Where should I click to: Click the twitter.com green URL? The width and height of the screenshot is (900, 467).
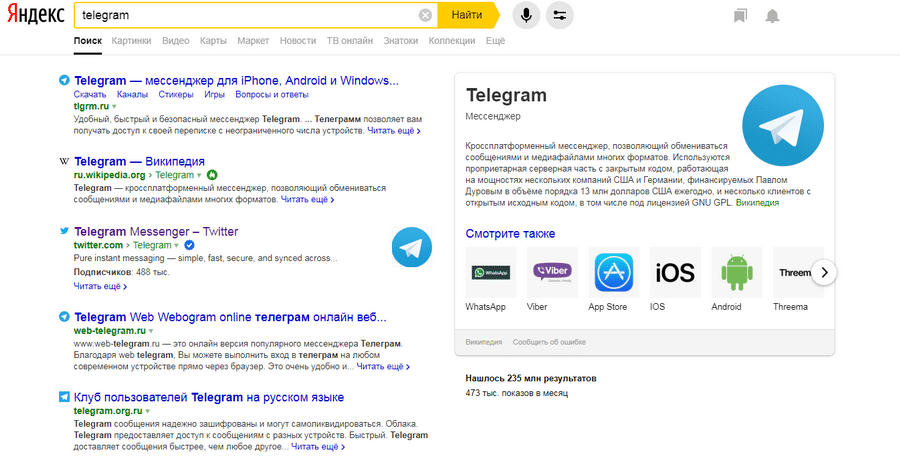pos(98,245)
